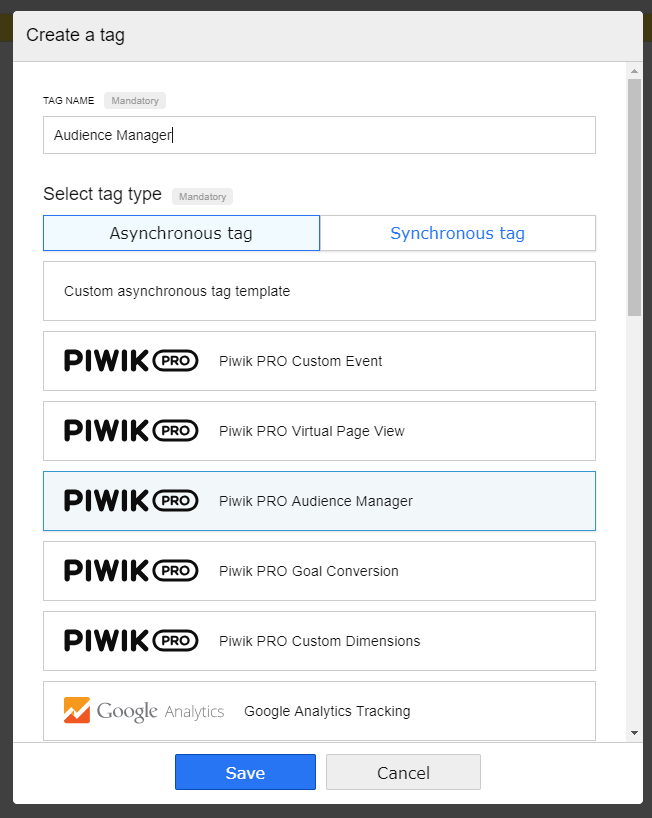Image resolution: width=652 pixels, height=818 pixels.
Task: Click the Google Analytics logo icon
Action: (77, 711)
